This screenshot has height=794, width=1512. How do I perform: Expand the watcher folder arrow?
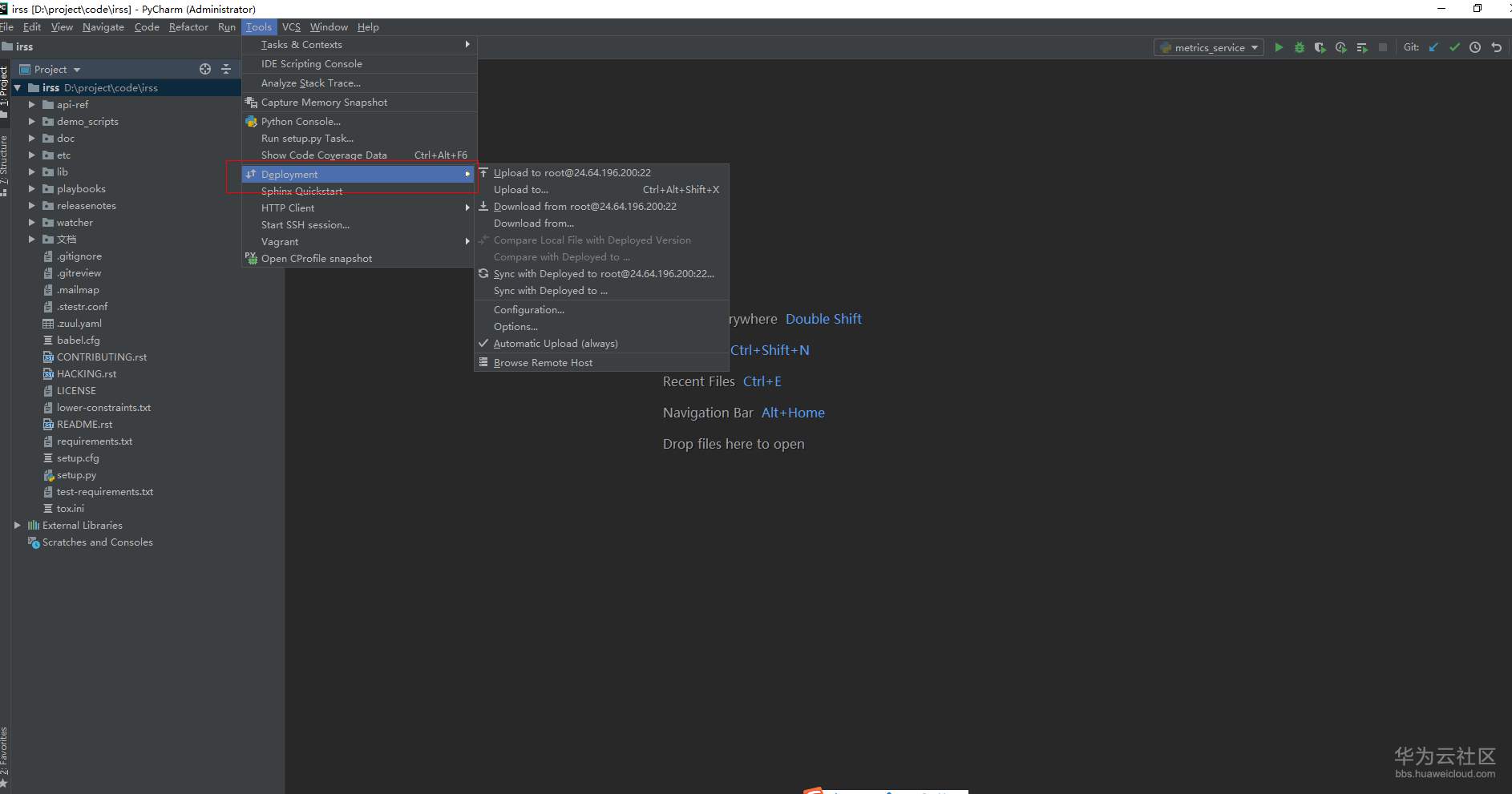click(32, 222)
